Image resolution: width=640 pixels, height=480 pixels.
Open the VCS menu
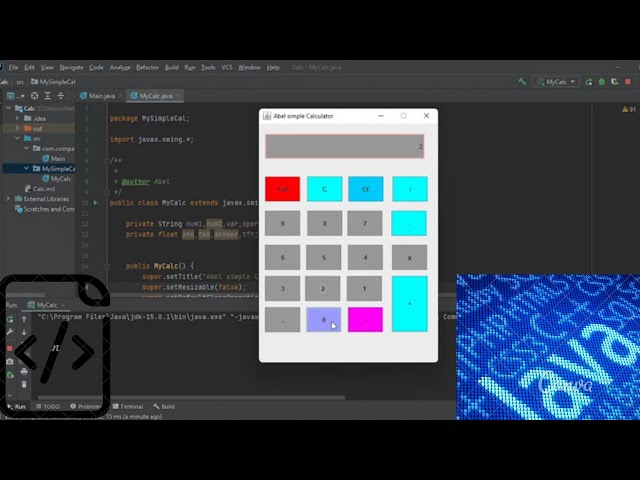227,67
